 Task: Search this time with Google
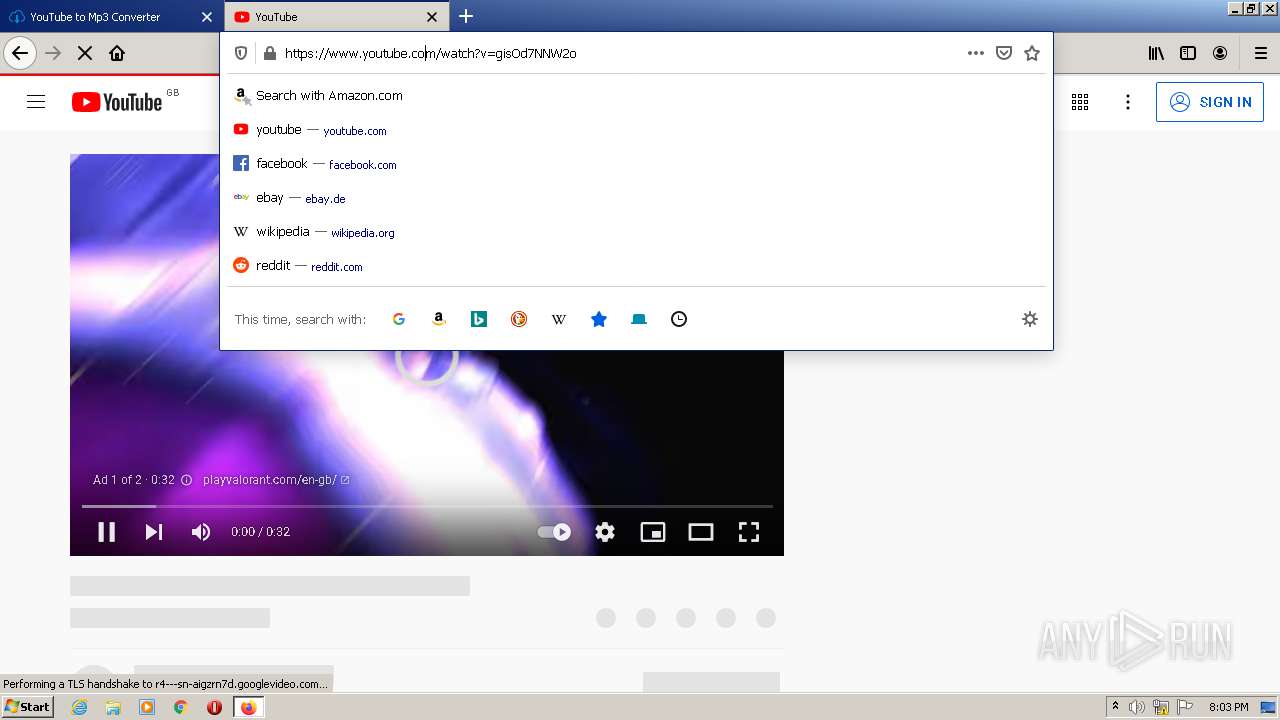click(399, 319)
